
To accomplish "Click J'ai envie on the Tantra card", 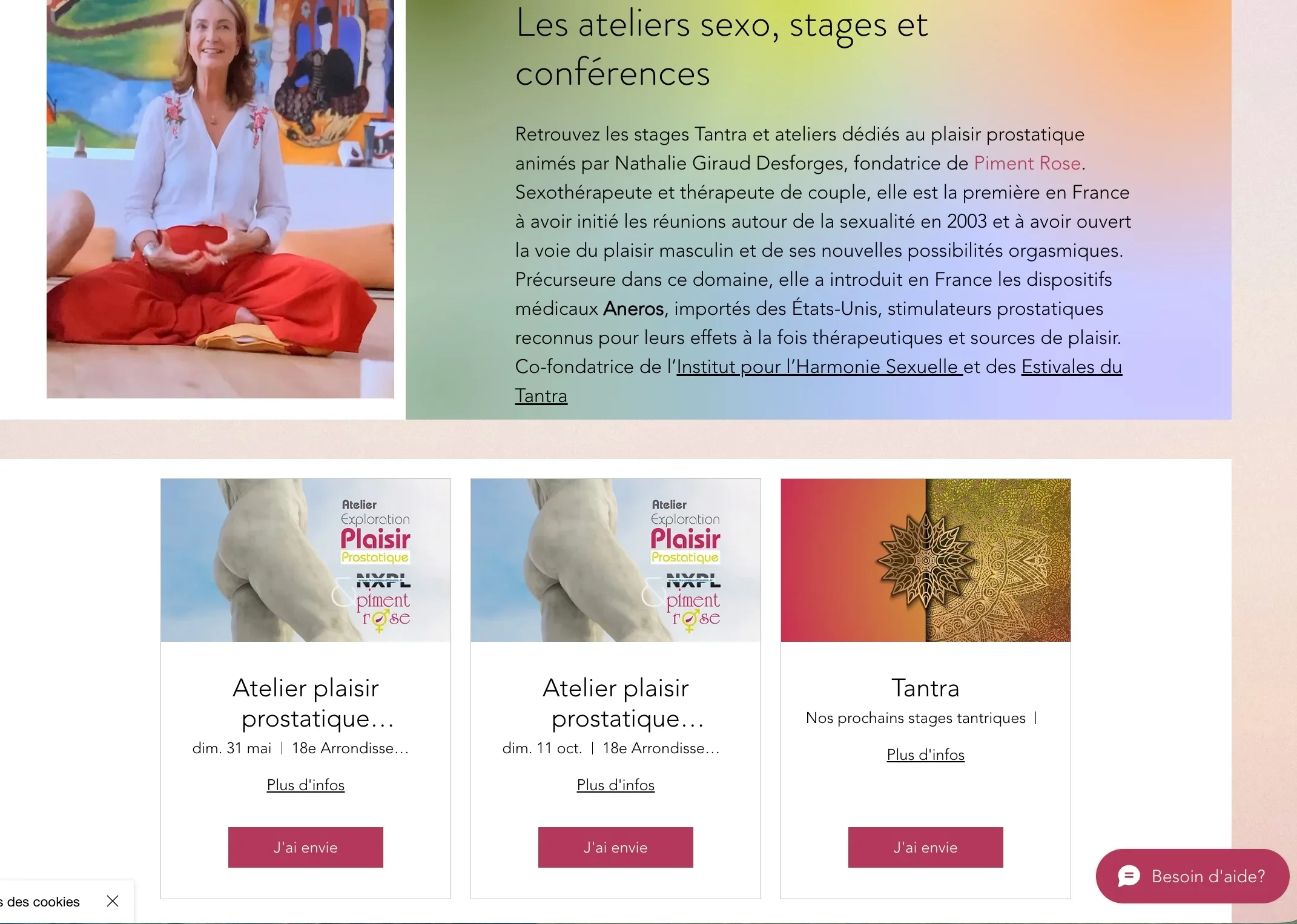I will [x=925, y=847].
